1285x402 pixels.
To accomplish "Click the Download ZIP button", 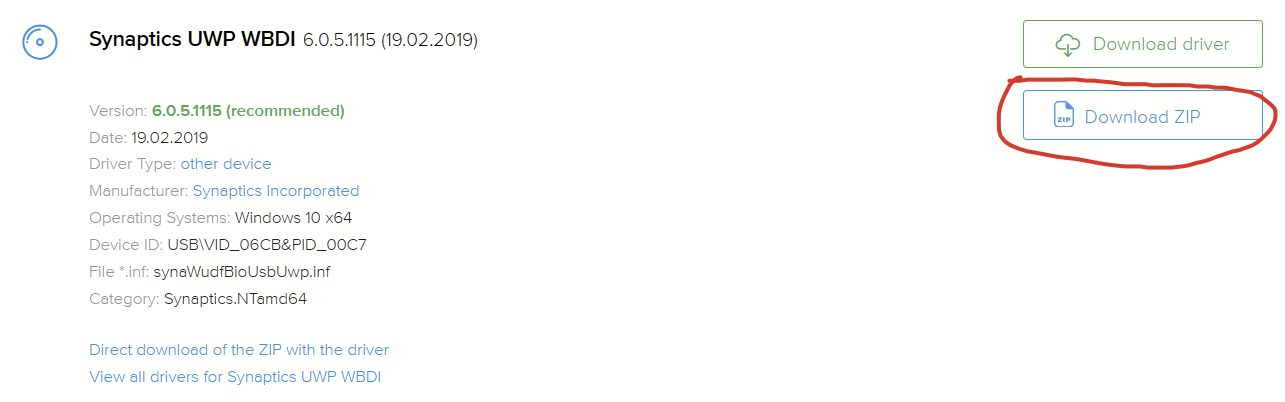I will click(1142, 116).
